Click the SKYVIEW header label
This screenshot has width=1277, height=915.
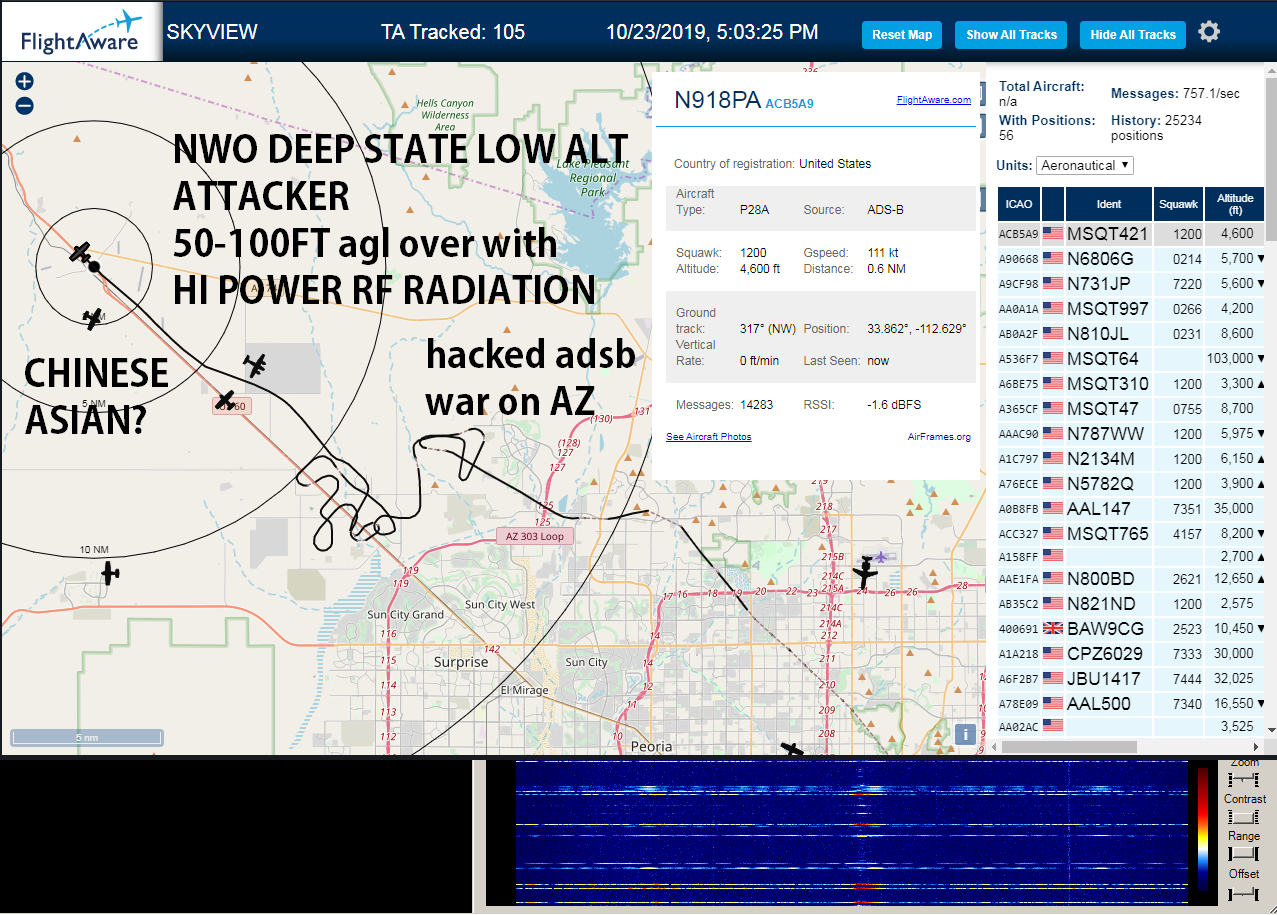212,32
